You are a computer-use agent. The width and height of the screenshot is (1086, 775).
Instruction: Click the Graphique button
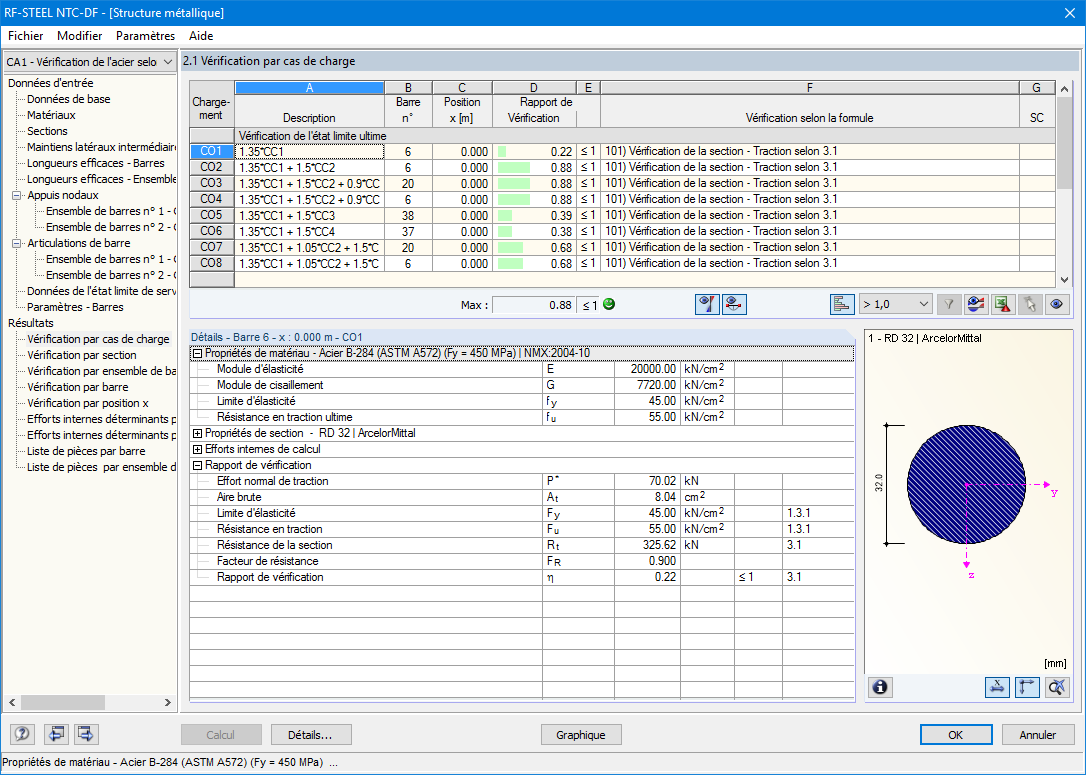[x=580, y=735]
